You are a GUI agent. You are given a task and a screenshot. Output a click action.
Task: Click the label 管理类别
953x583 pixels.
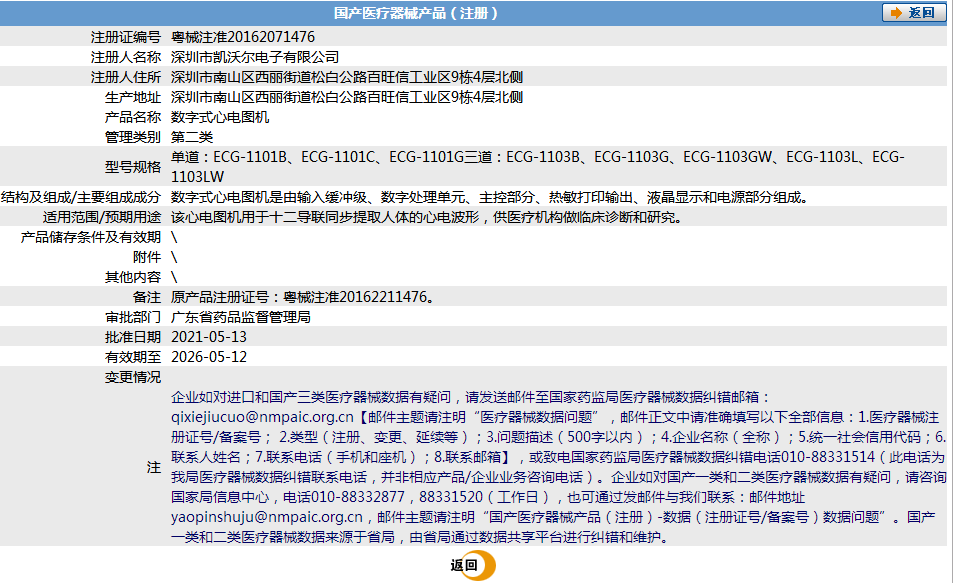(133, 137)
